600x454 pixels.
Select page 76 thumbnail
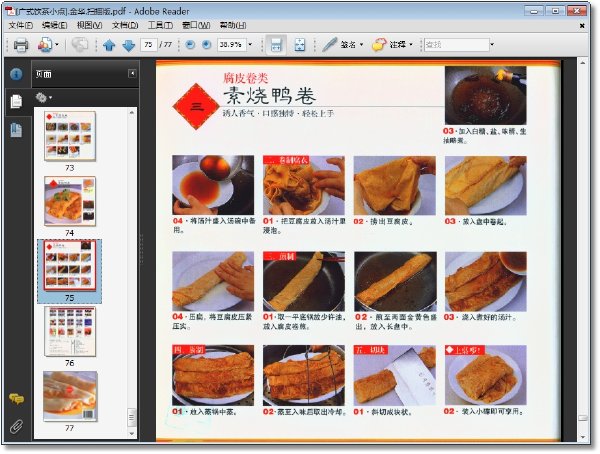[x=70, y=332]
